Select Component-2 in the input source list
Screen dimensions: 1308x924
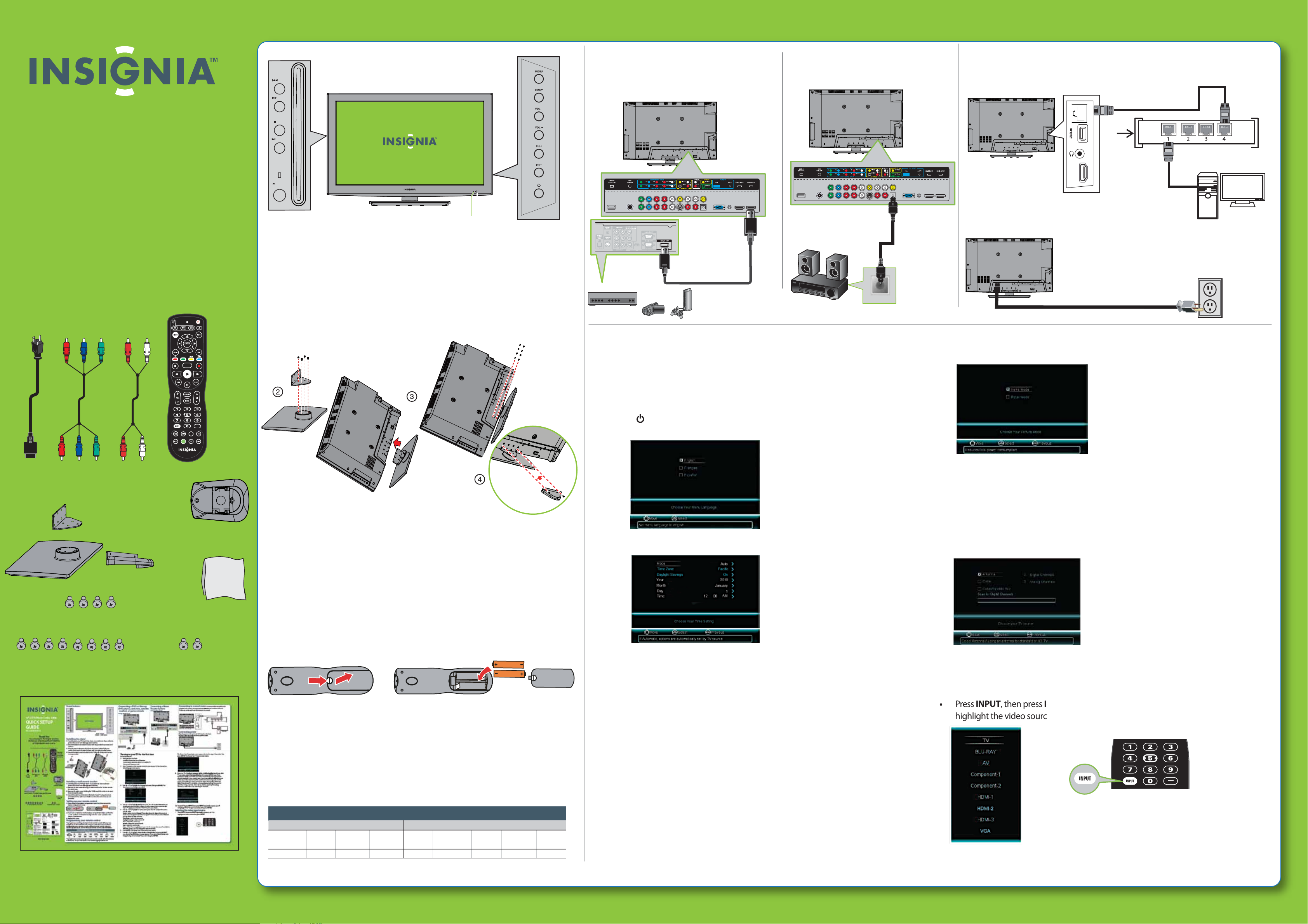pyautogui.click(x=986, y=785)
